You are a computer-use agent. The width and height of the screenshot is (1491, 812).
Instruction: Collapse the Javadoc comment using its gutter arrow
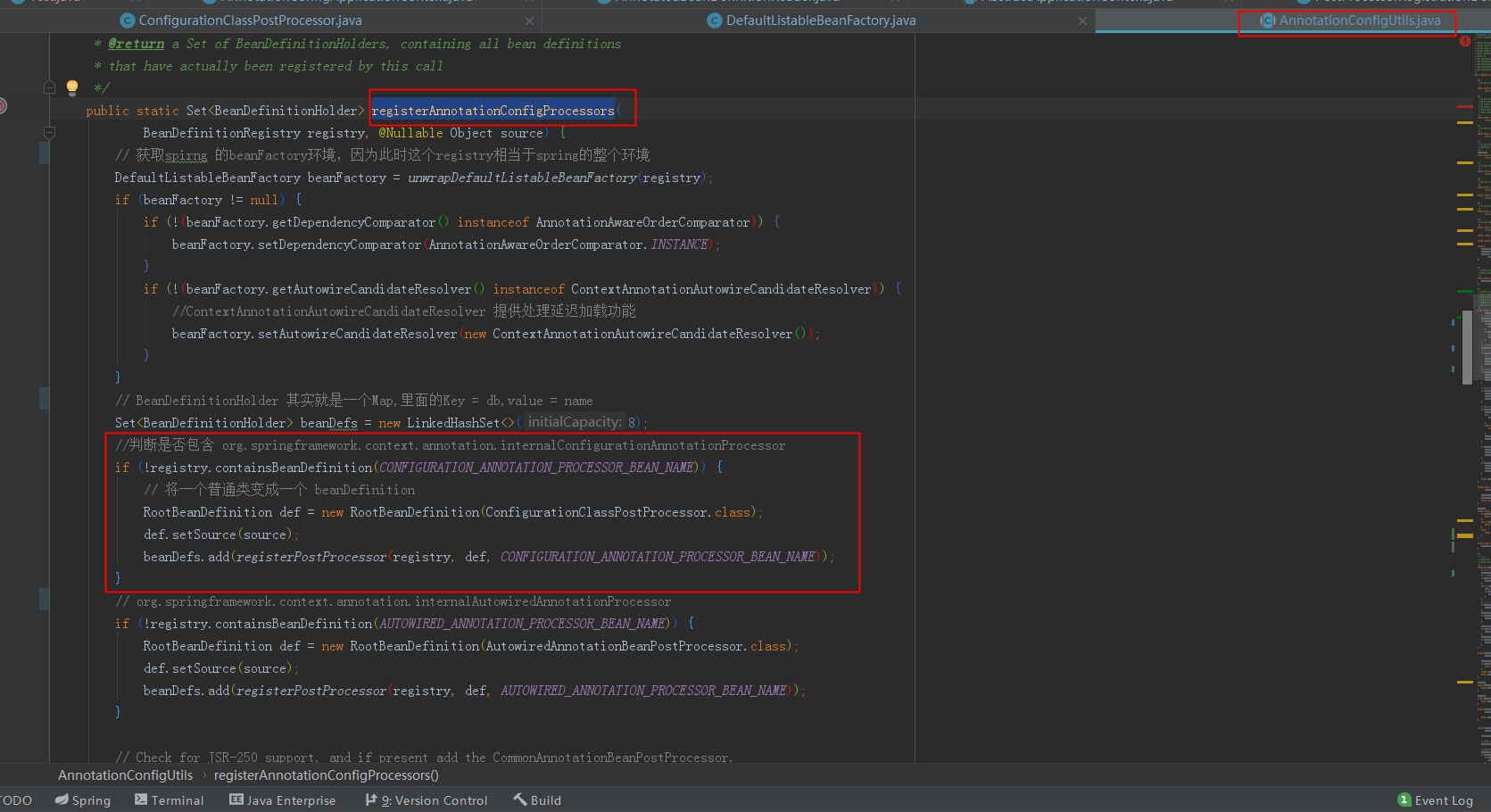click(x=49, y=87)
